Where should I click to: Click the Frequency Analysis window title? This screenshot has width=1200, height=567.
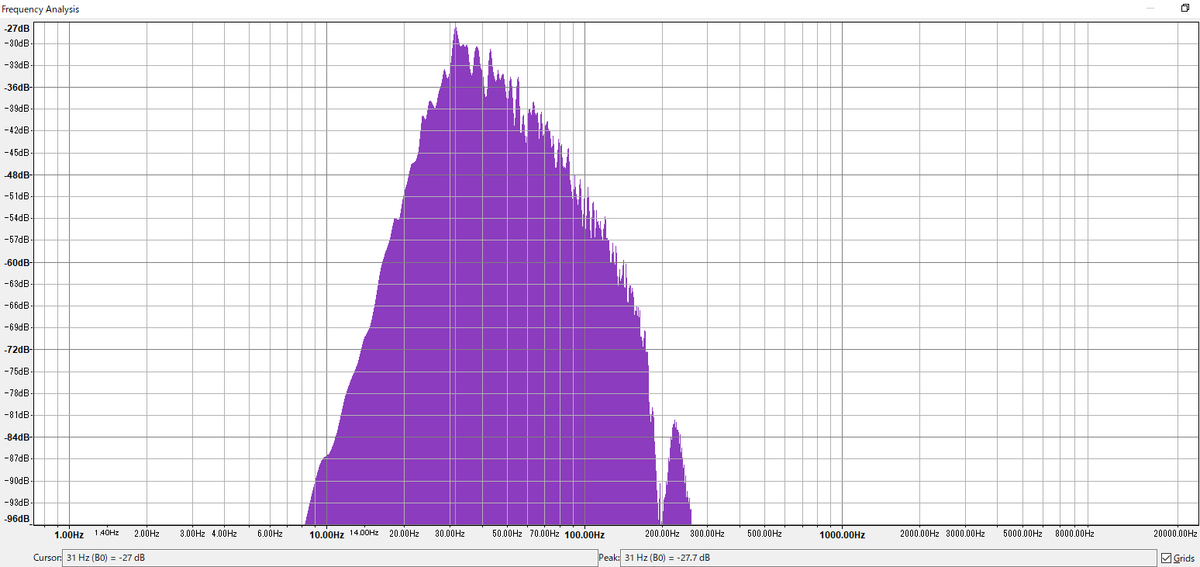click(x=41, y=9)
